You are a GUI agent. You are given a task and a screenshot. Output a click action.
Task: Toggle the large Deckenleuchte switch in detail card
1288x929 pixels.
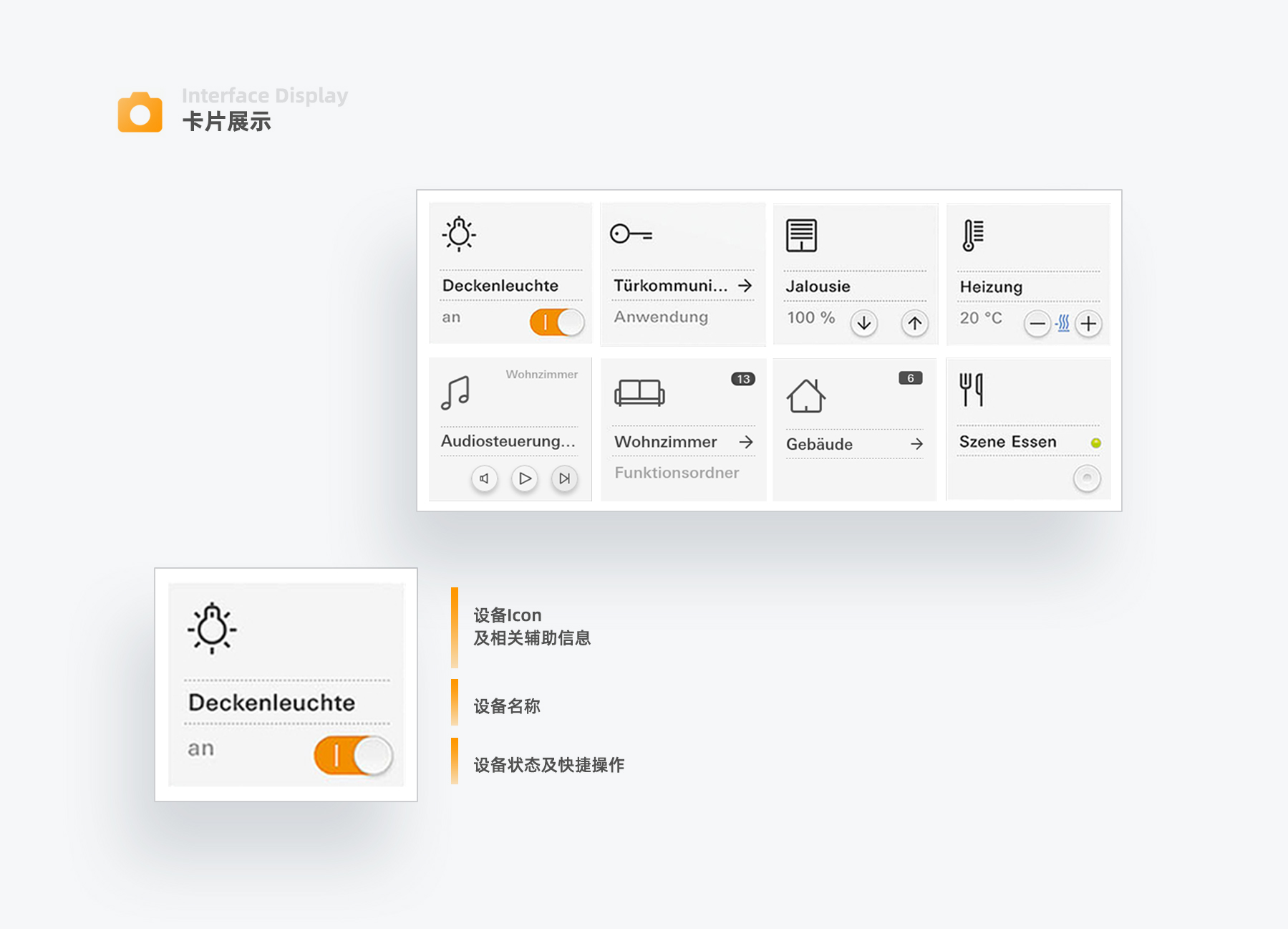[x=354, y=756]
